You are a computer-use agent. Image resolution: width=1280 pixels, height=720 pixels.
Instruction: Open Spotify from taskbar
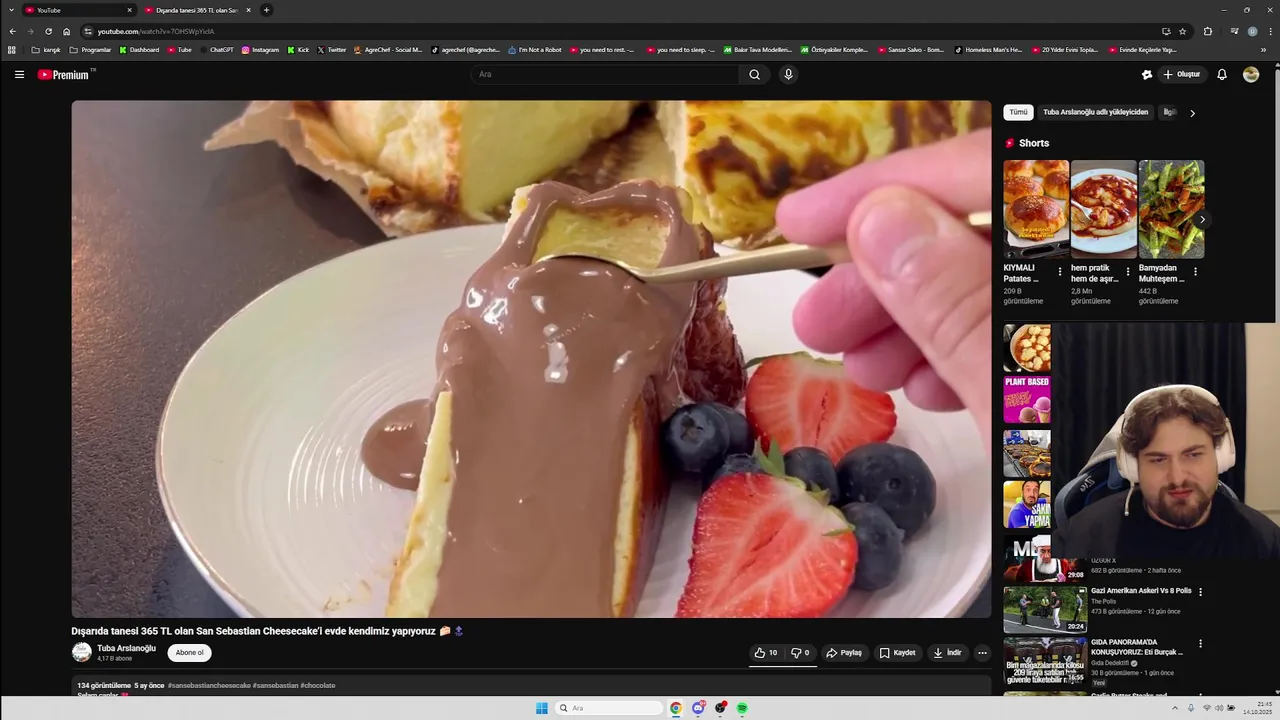(742, 708)
